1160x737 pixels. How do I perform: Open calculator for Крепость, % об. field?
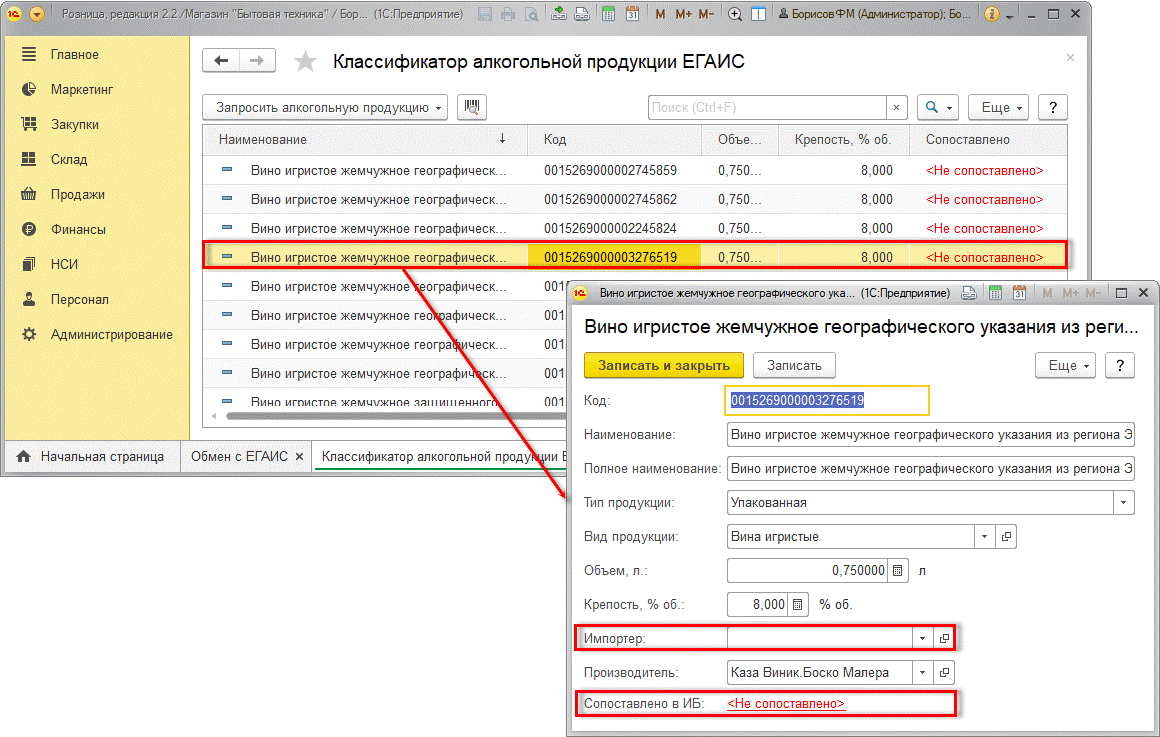pos(798,605)
